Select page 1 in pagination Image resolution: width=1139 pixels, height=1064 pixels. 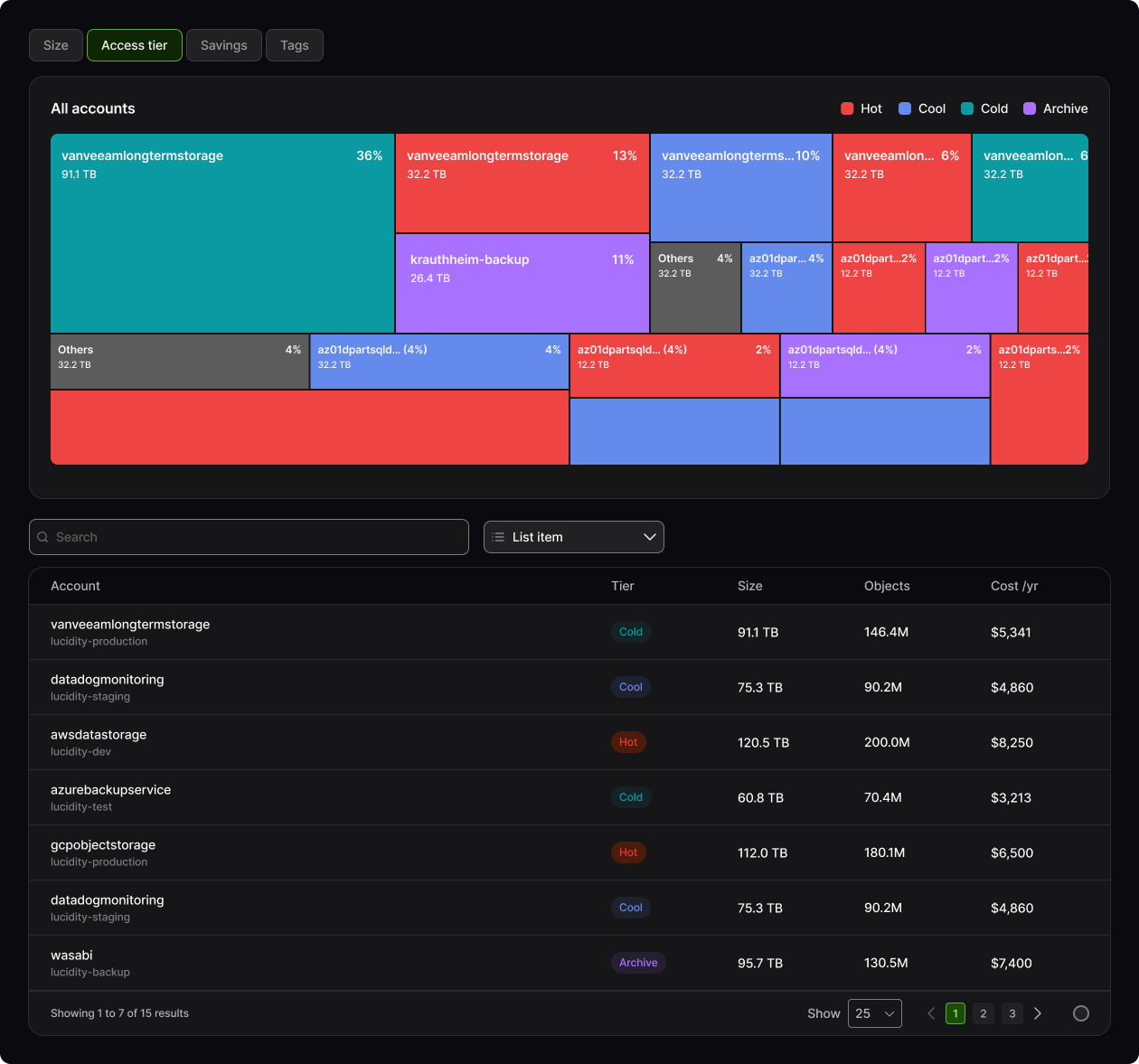pos(955,1013)
